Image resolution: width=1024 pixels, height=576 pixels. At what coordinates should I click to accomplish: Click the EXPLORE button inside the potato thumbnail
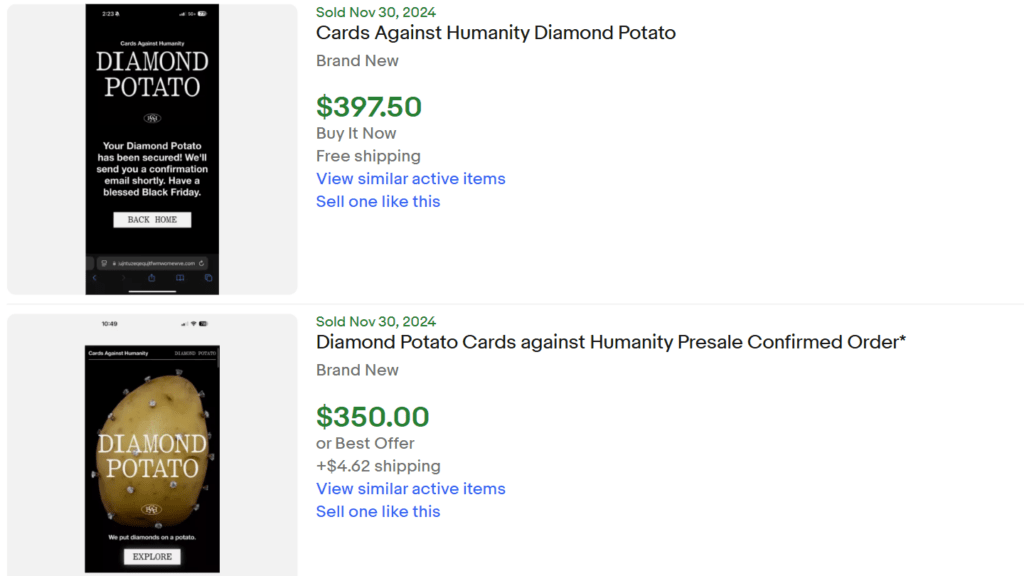pos(151,557)
